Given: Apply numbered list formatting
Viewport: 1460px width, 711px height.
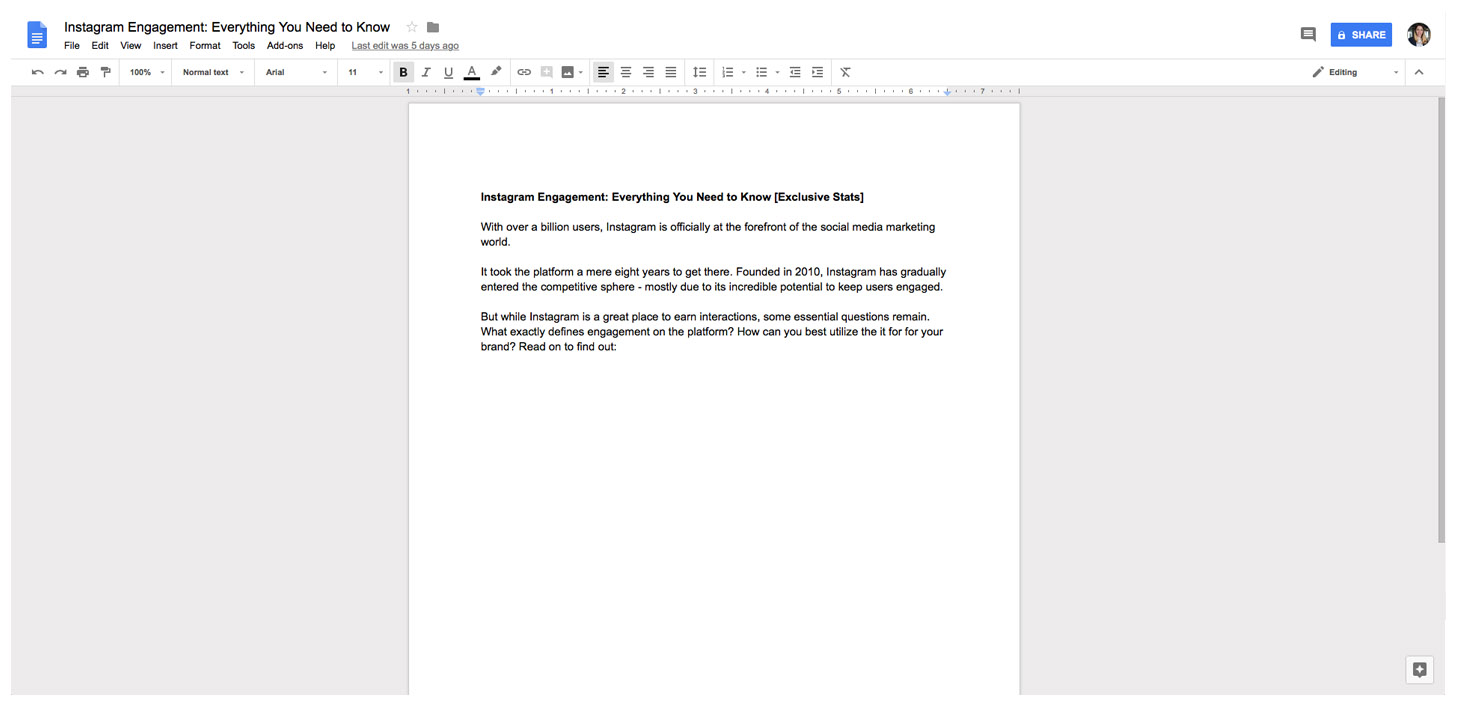Looking at the screenshot, I should (727, 72).
